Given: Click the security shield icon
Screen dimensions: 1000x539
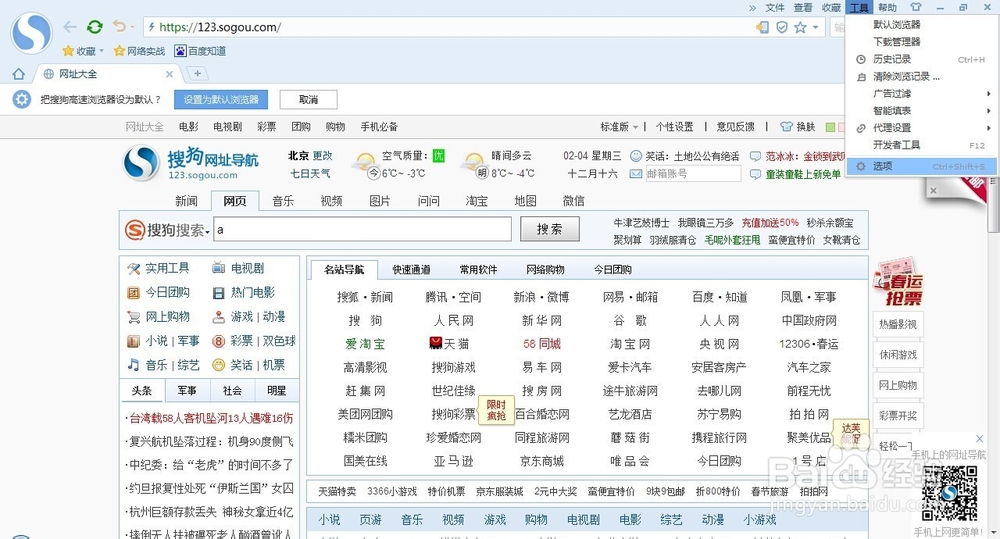Looking at the screenshot, I should point(781,27).
